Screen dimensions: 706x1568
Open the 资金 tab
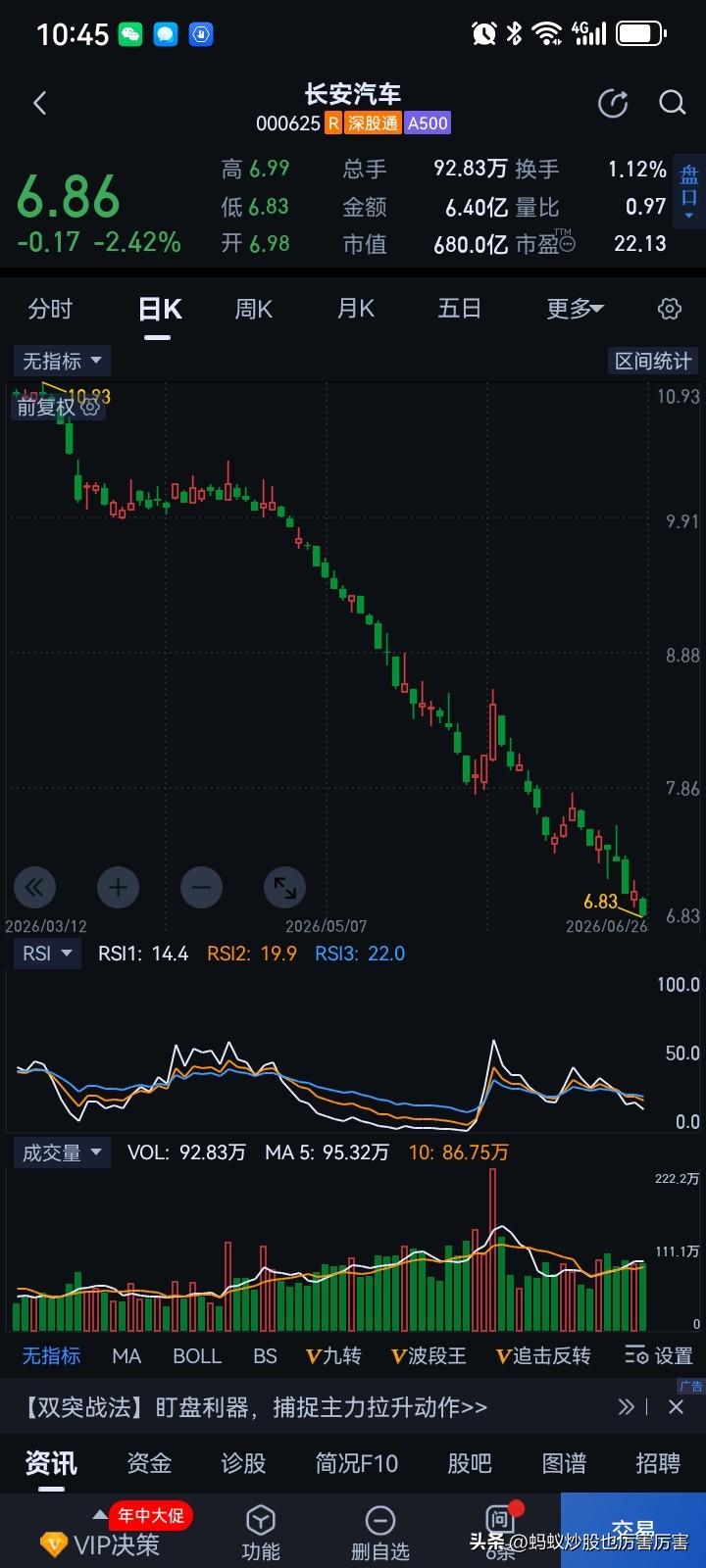[x=149, y=1463]
